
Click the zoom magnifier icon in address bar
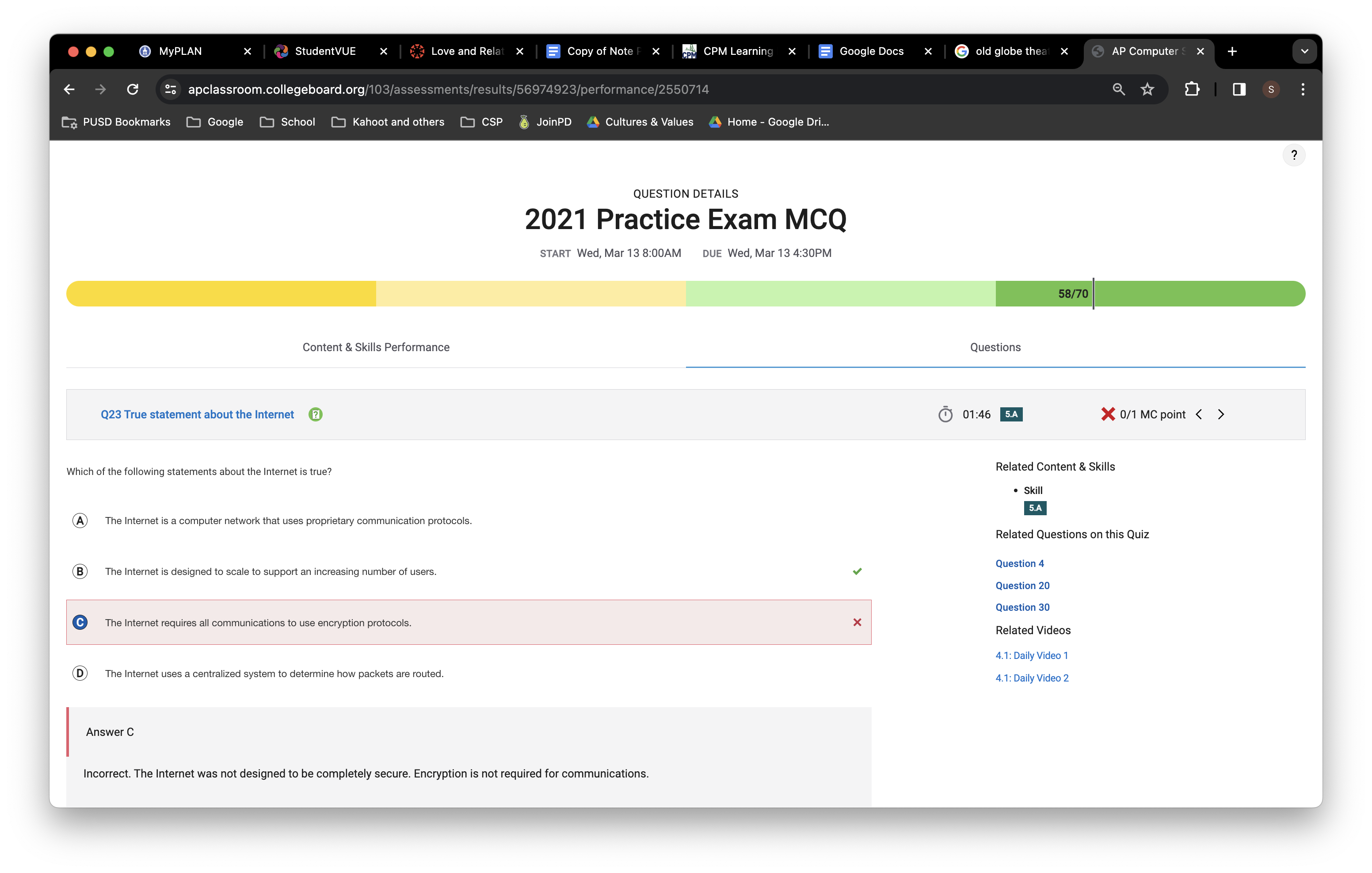click(1118, 89)
